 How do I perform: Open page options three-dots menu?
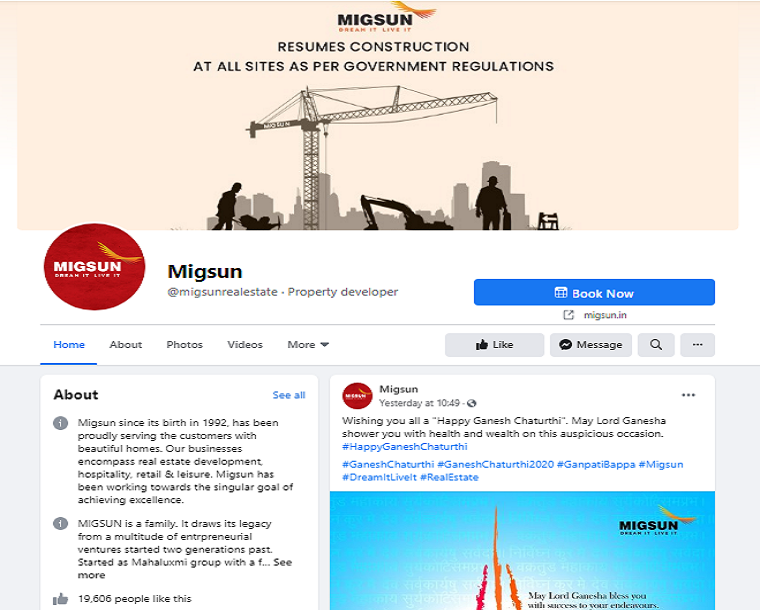[697, 345]
